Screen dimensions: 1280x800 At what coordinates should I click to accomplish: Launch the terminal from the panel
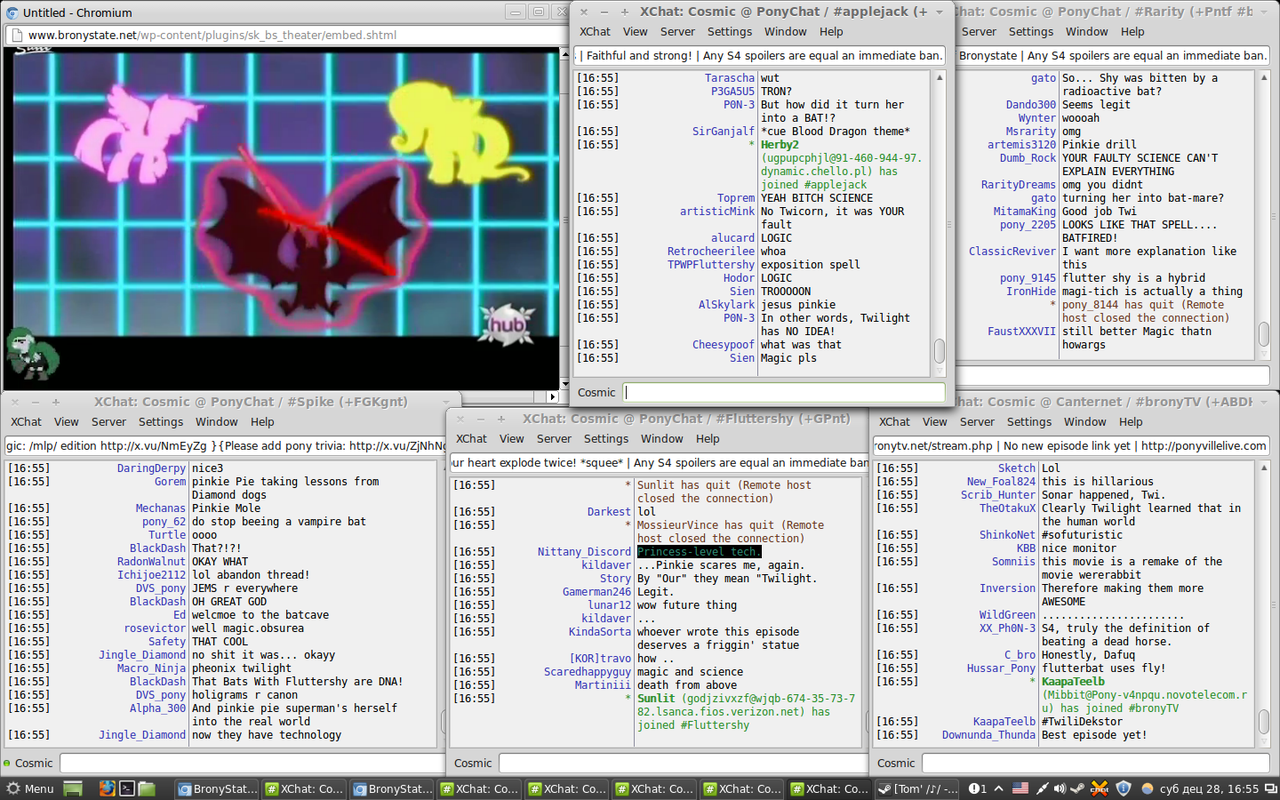[x=127, y=788]
